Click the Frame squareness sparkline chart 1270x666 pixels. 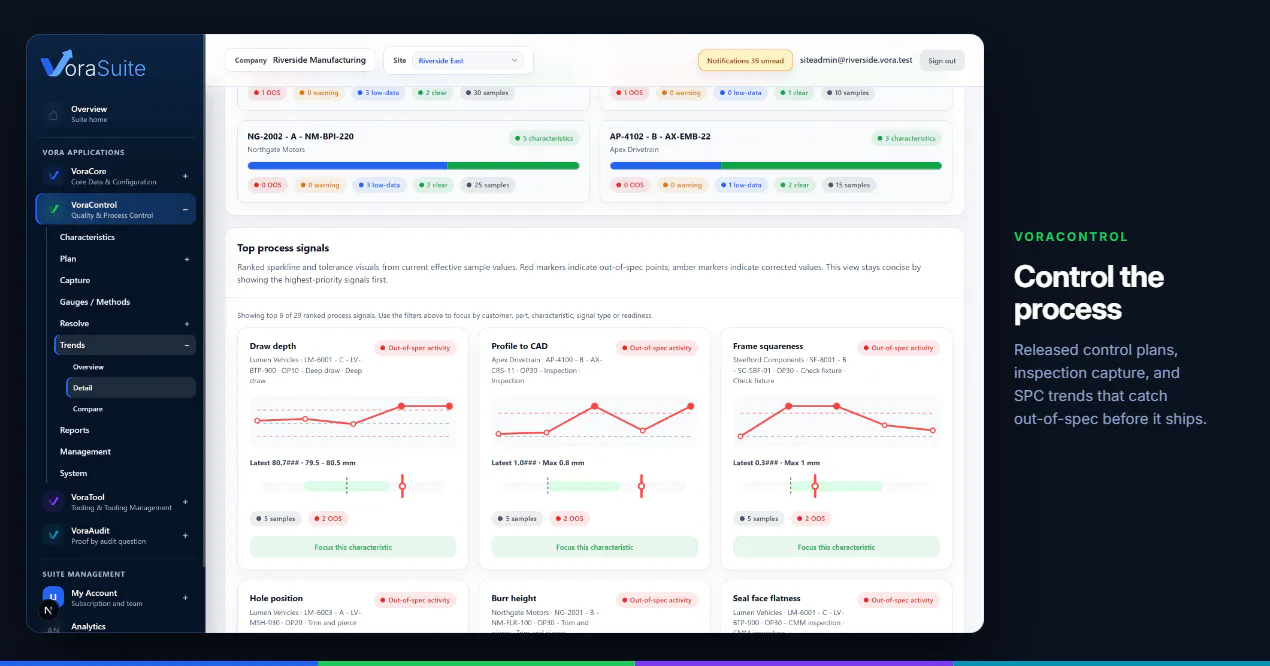click(836, 420)
